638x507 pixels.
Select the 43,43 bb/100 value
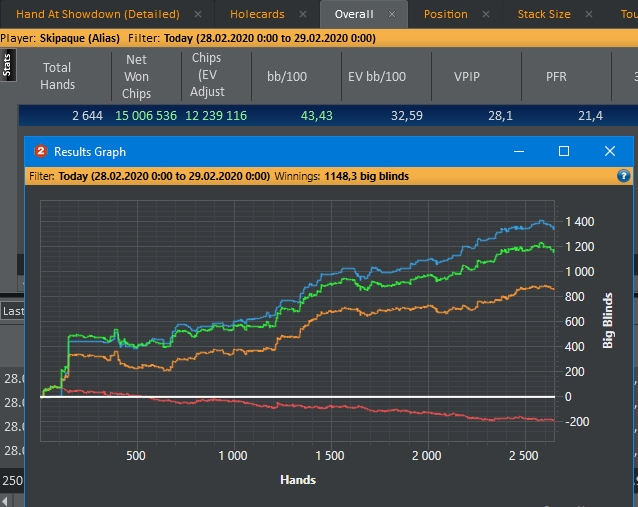317,116
